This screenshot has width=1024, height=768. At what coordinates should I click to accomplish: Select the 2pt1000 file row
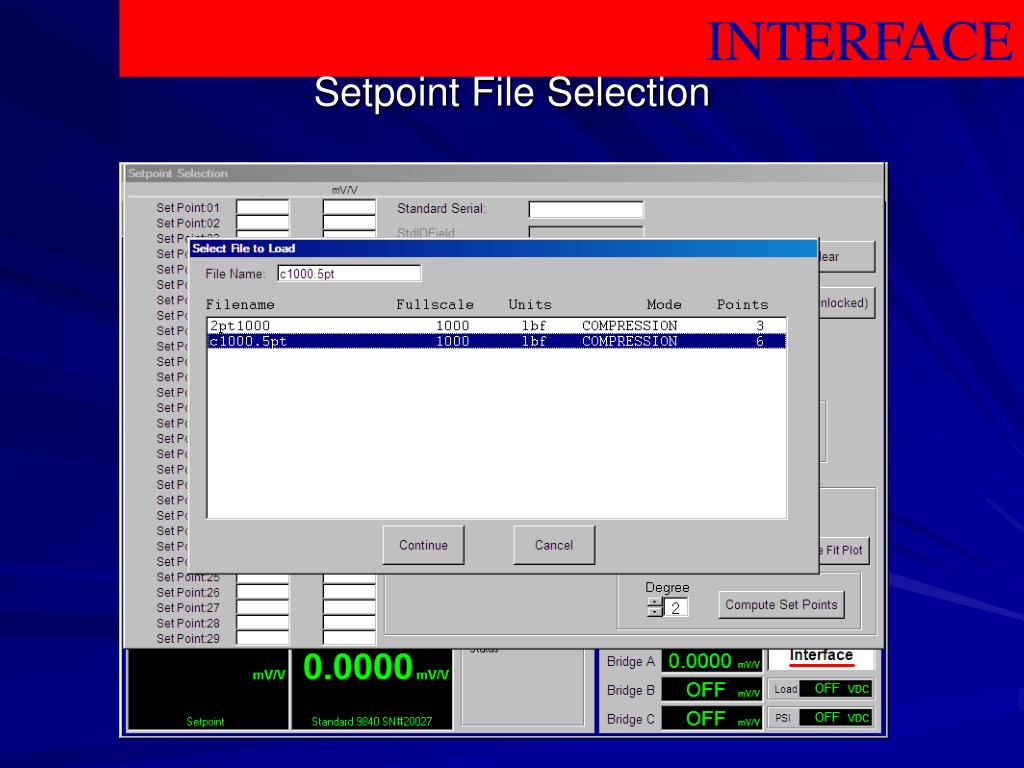496,325
